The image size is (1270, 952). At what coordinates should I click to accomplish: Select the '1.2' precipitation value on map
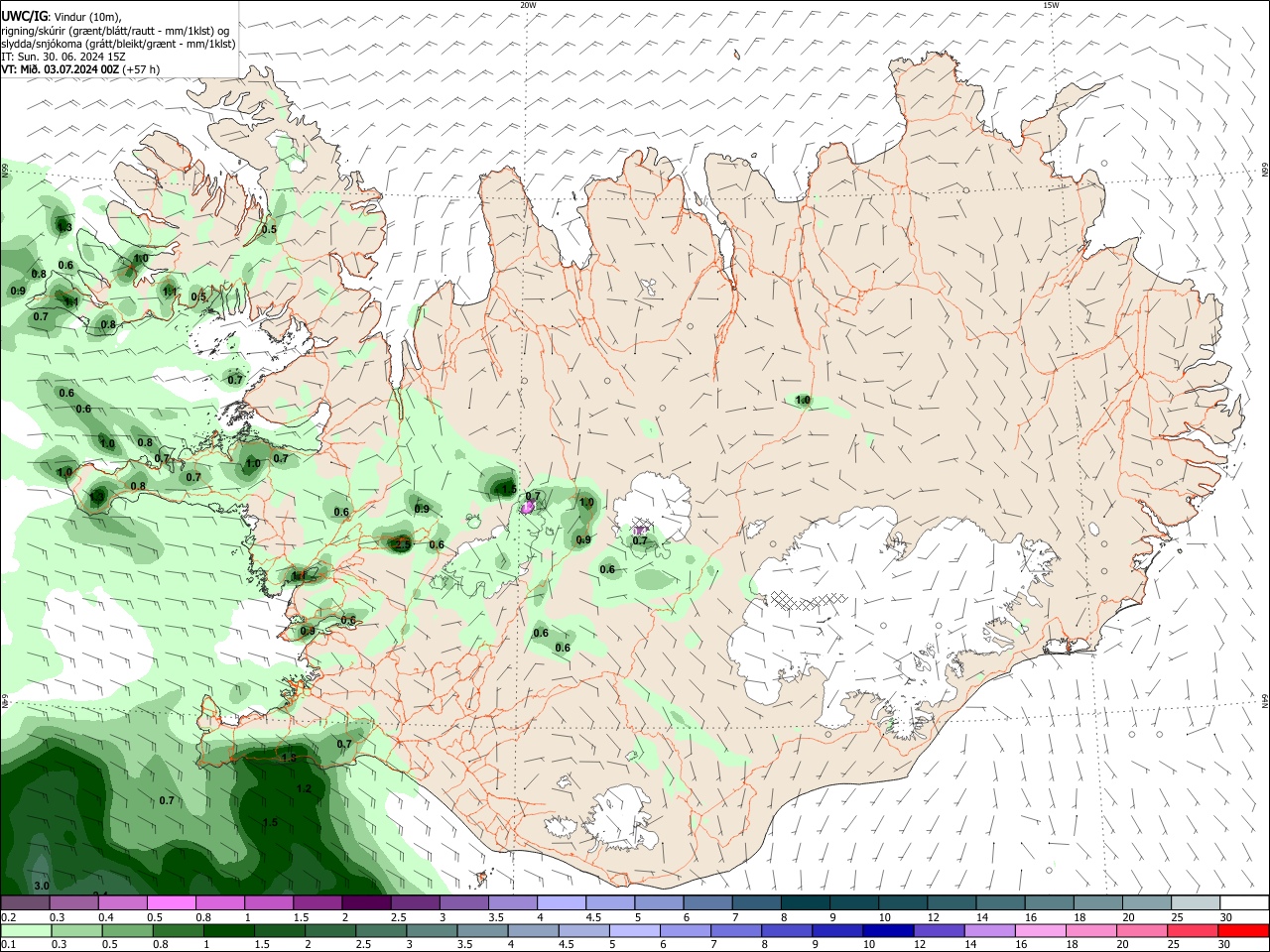(304, 789)
